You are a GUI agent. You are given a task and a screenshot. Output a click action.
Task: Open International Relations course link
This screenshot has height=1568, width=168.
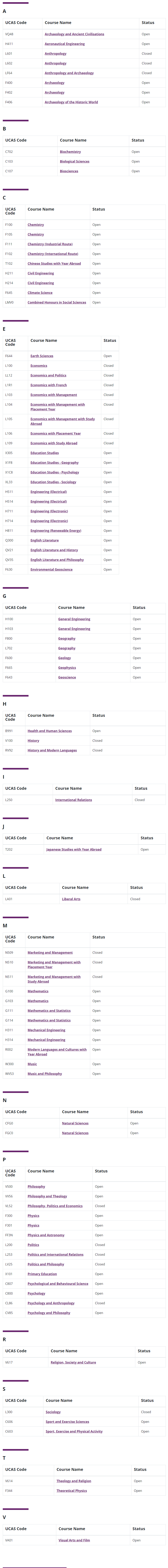pos(74,800)
